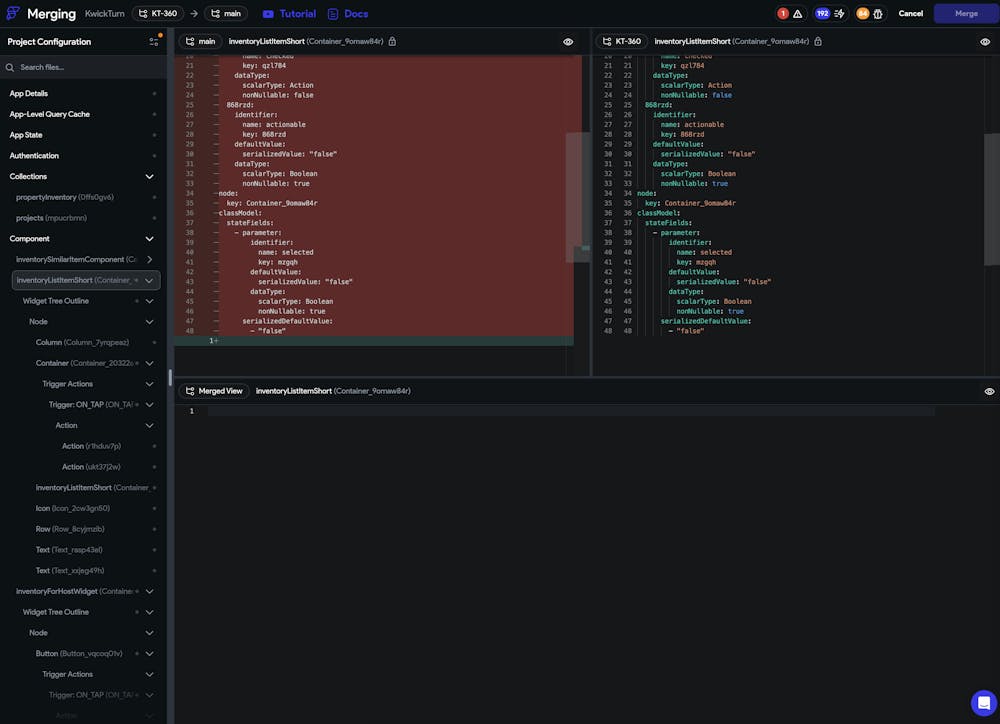Focus the Search files field

point(84,67)
